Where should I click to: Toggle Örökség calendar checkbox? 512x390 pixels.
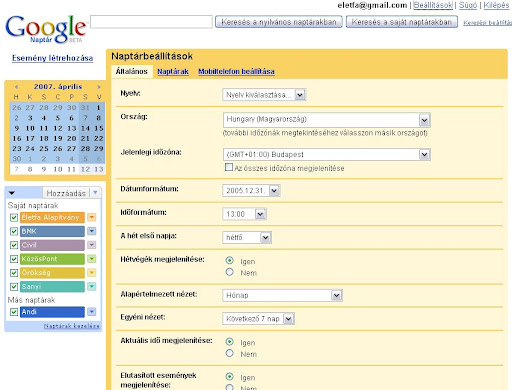point(14,273)
